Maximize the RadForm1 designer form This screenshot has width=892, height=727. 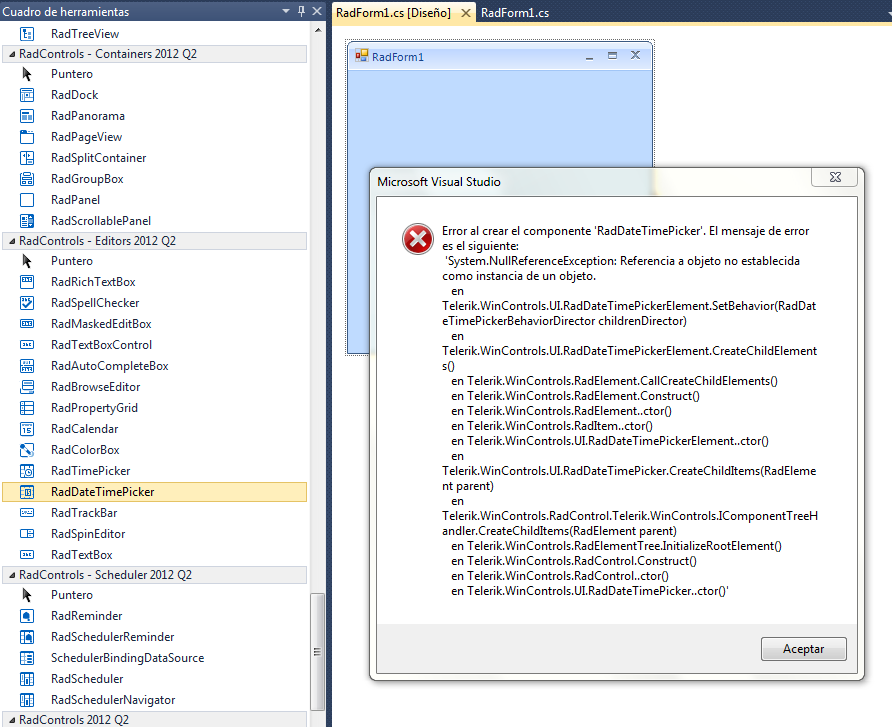[612, 56]
